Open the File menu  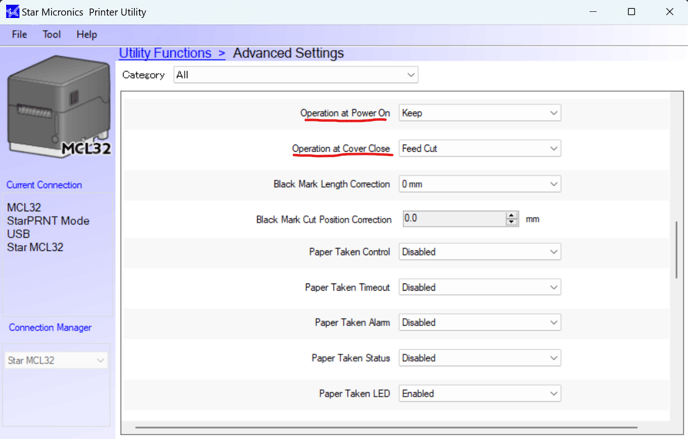pyautogui.click(x=19, y=34)
